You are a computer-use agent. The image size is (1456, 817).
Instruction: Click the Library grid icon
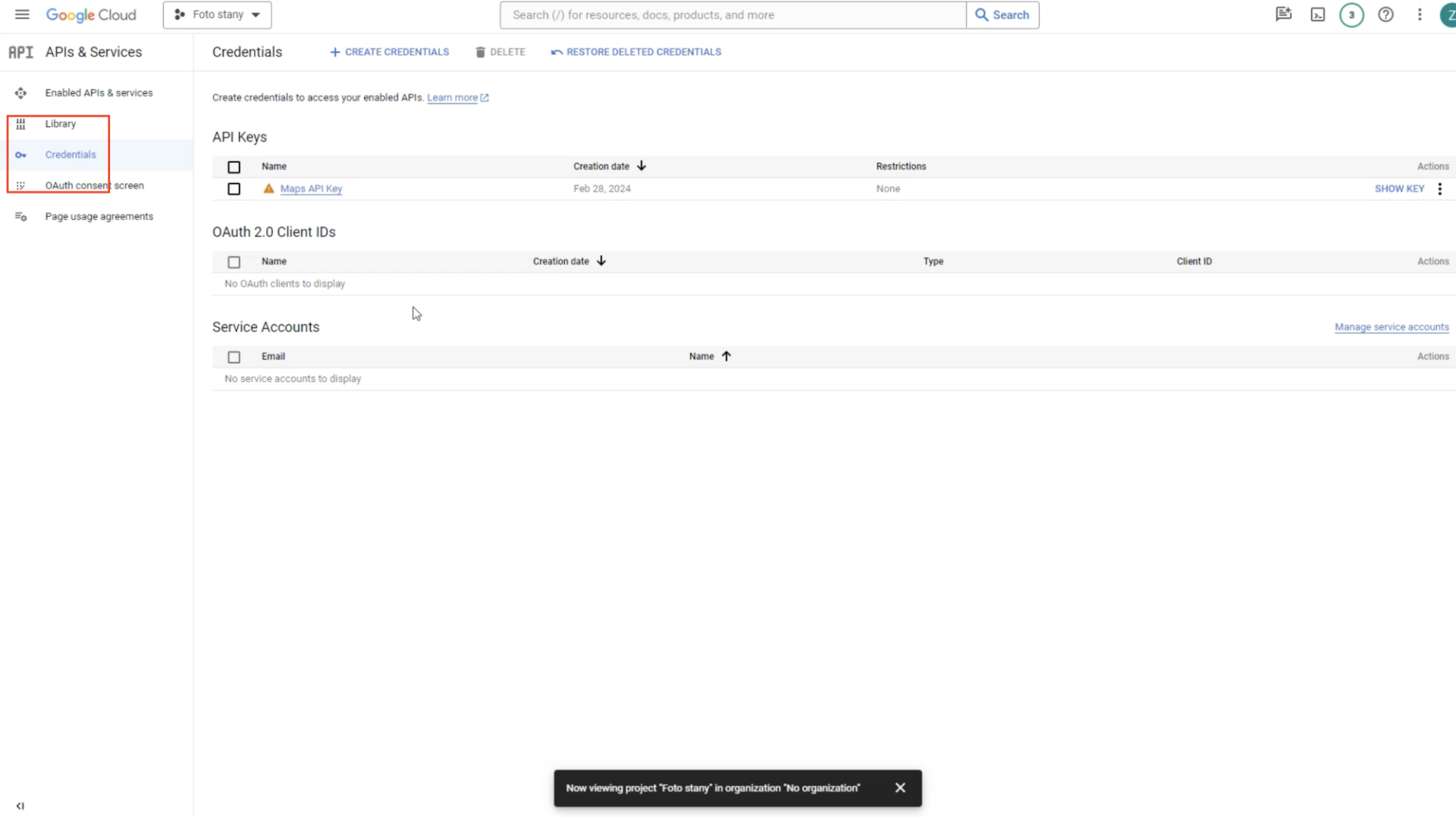tap(20, 124)
